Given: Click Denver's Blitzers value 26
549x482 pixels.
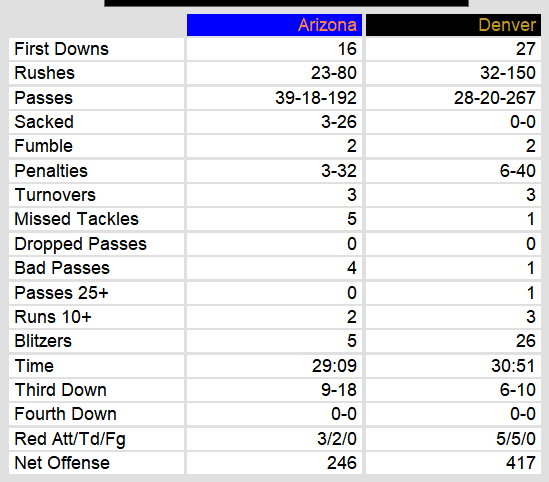Looking at the screenshot, I should coord(526,341).
